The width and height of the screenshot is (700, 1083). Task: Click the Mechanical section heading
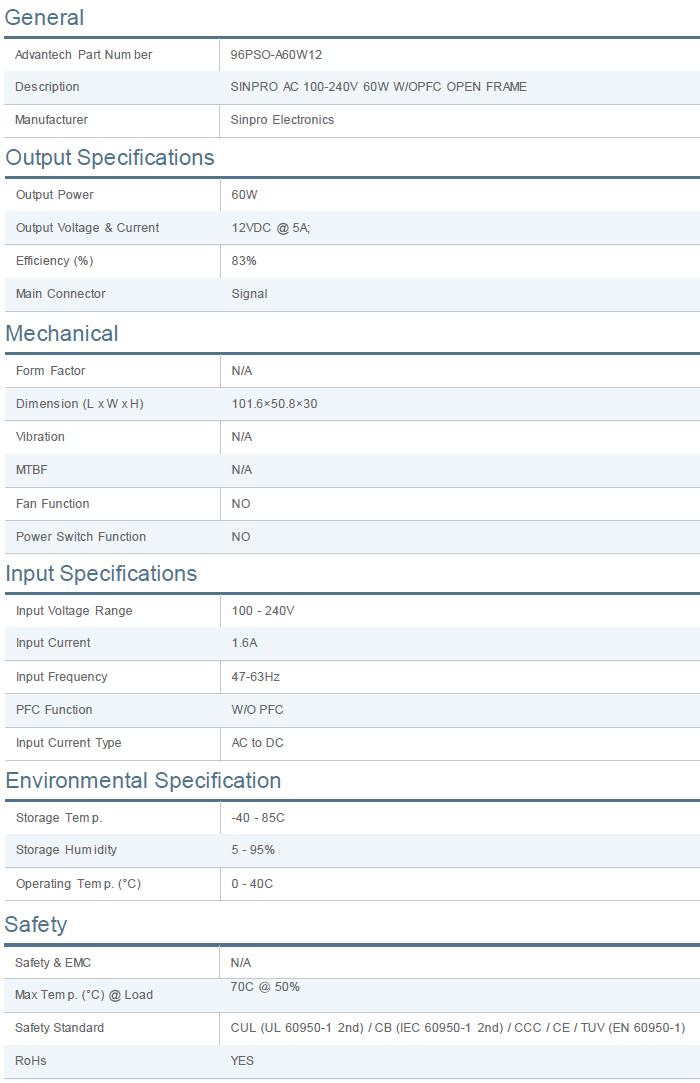pos(62,334)
